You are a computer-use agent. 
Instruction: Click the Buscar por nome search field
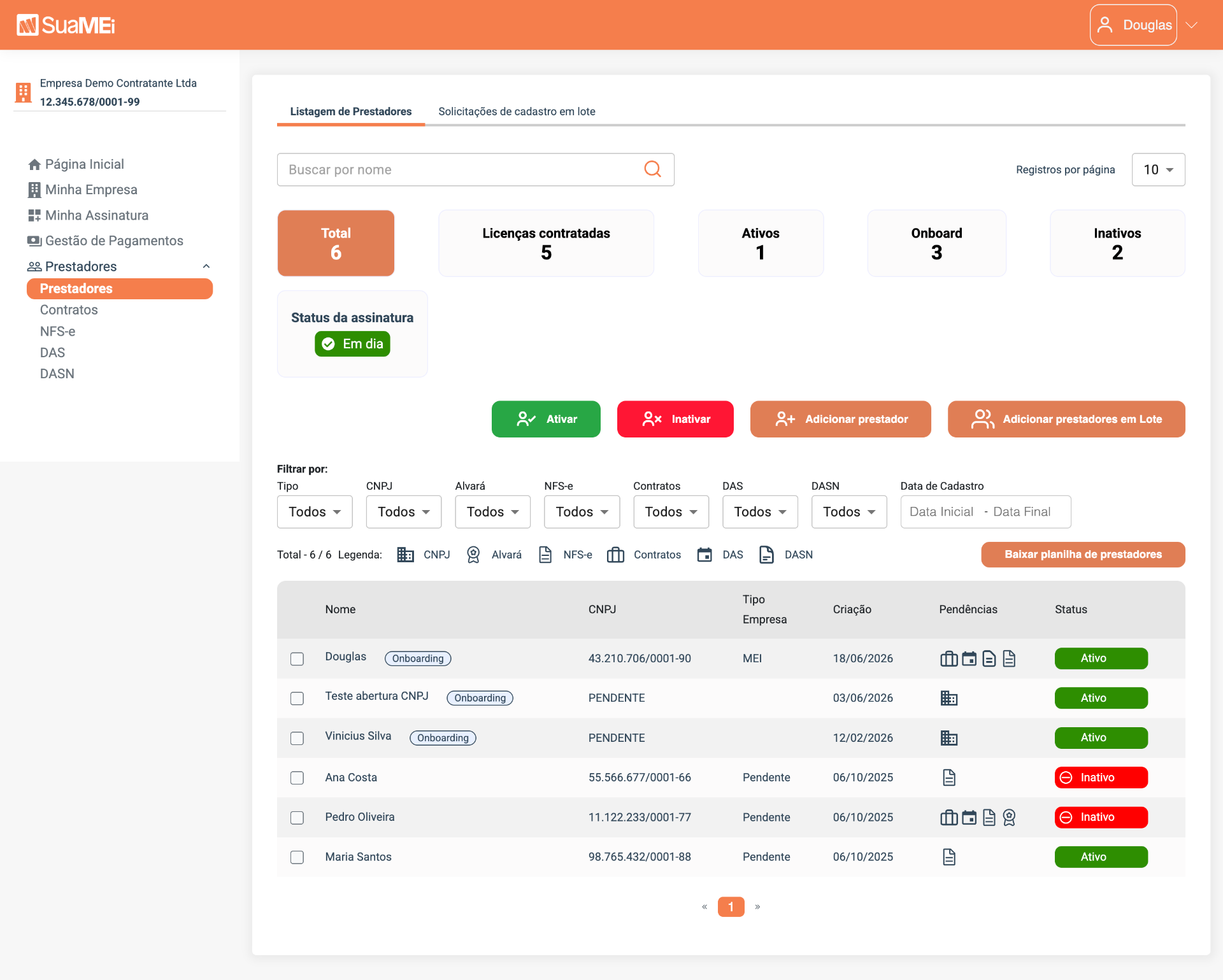(x=475, y=169)
